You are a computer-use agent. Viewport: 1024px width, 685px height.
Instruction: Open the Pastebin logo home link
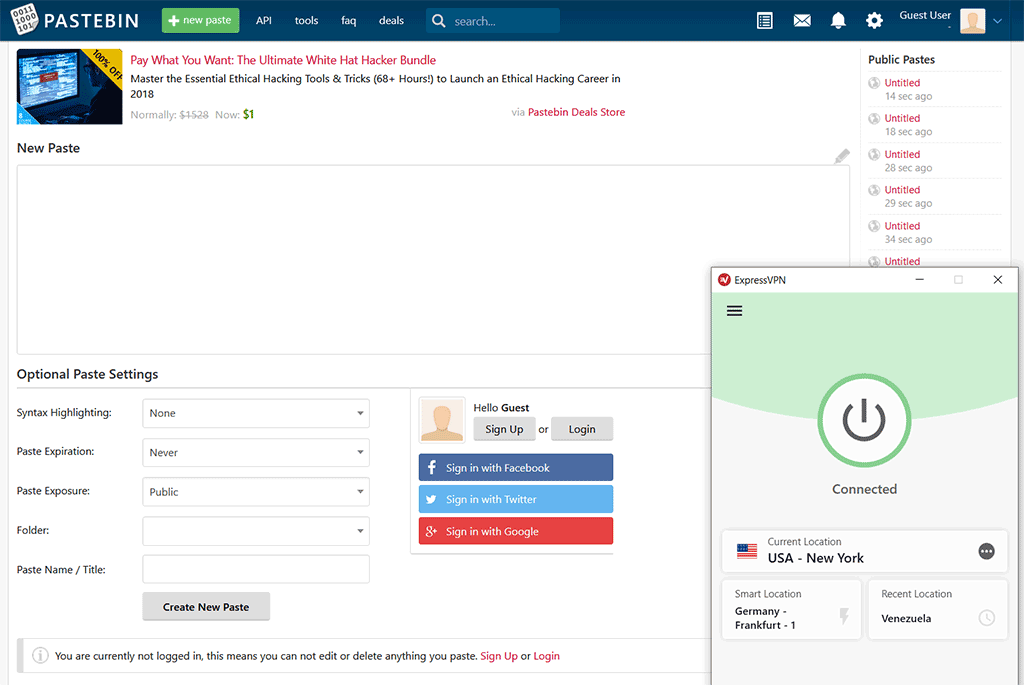(75, 20)
